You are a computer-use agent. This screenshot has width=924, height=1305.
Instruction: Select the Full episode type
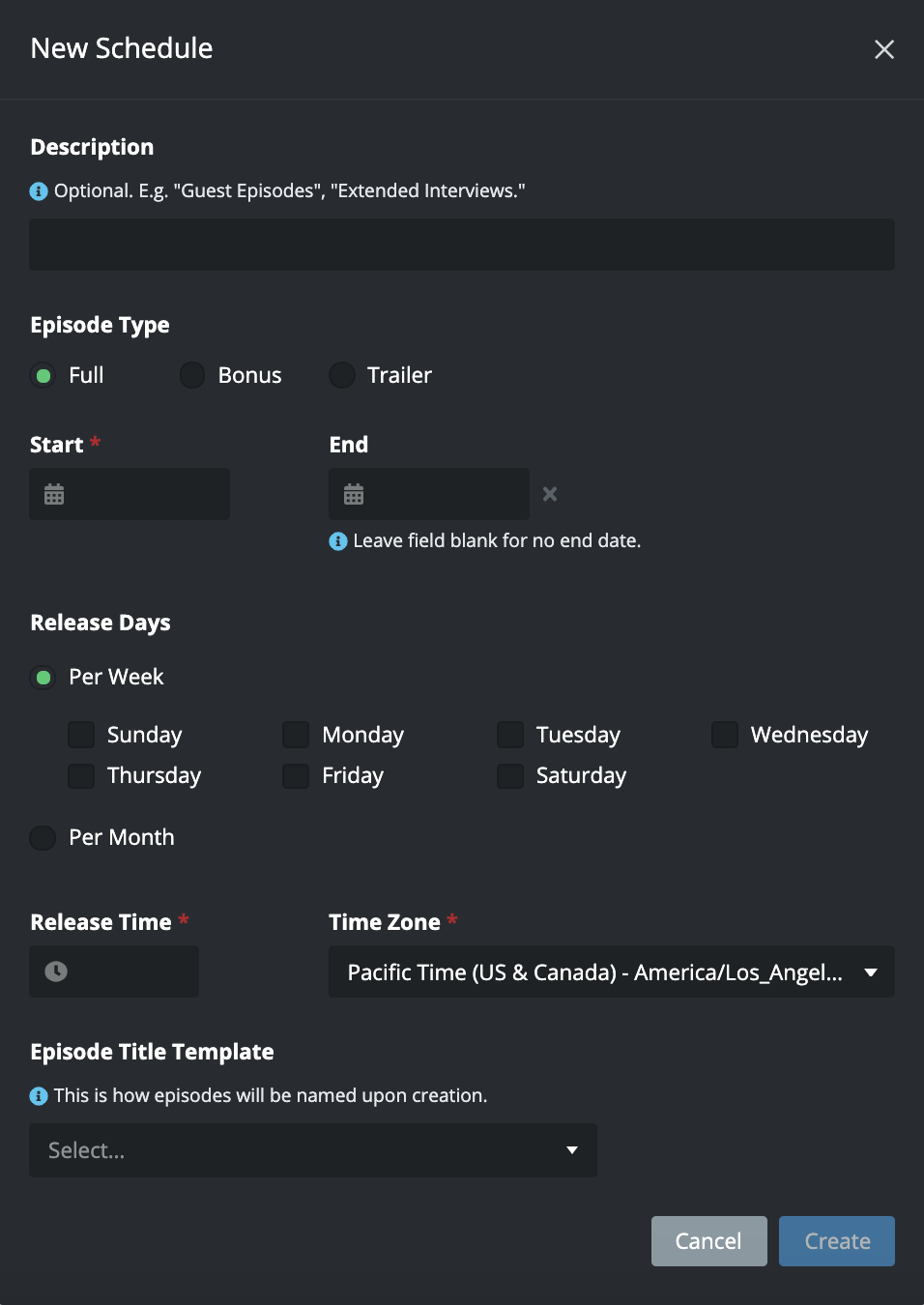tap(43, 375)
